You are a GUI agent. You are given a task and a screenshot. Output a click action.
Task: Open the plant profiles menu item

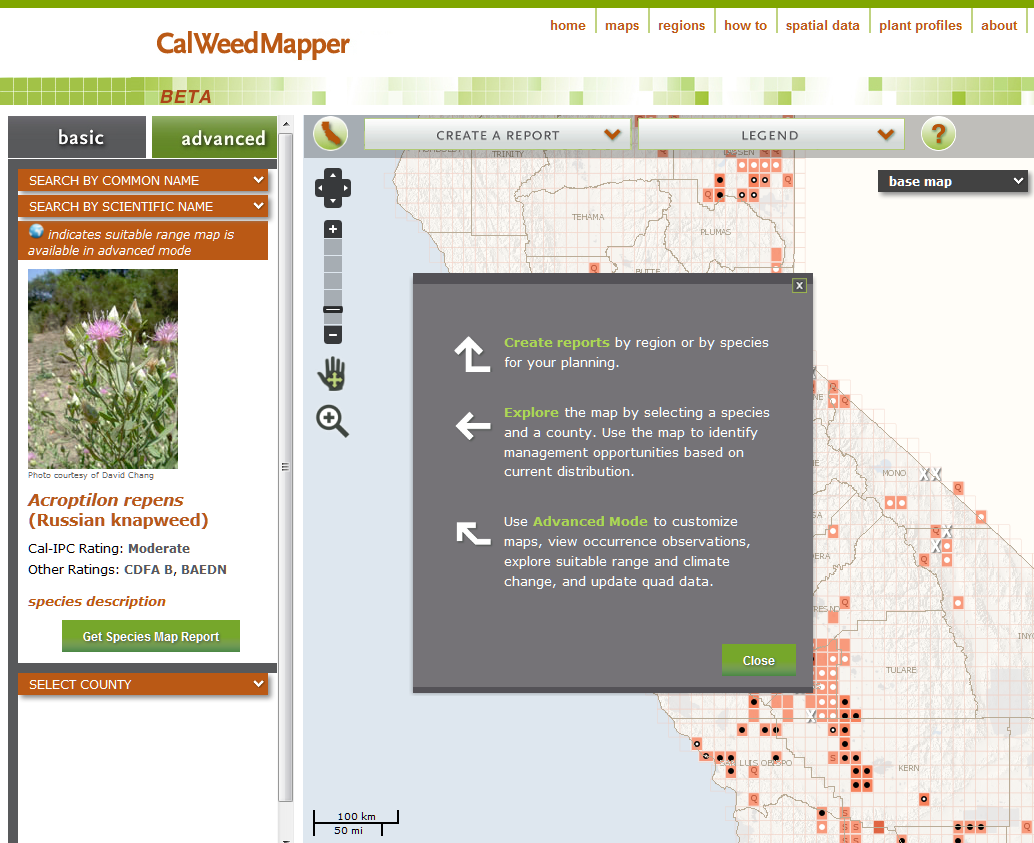click(920, 25)
